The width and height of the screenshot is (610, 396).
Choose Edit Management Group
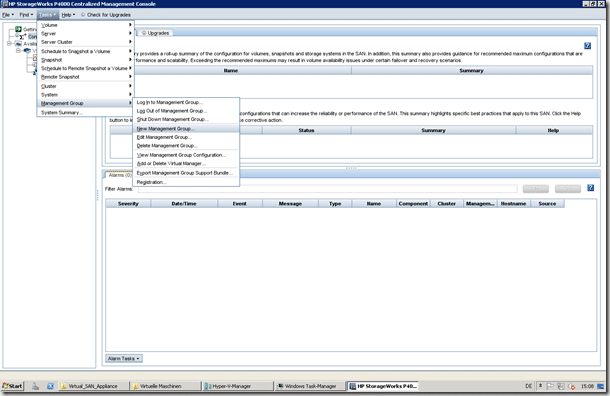(x=186, y=137)
